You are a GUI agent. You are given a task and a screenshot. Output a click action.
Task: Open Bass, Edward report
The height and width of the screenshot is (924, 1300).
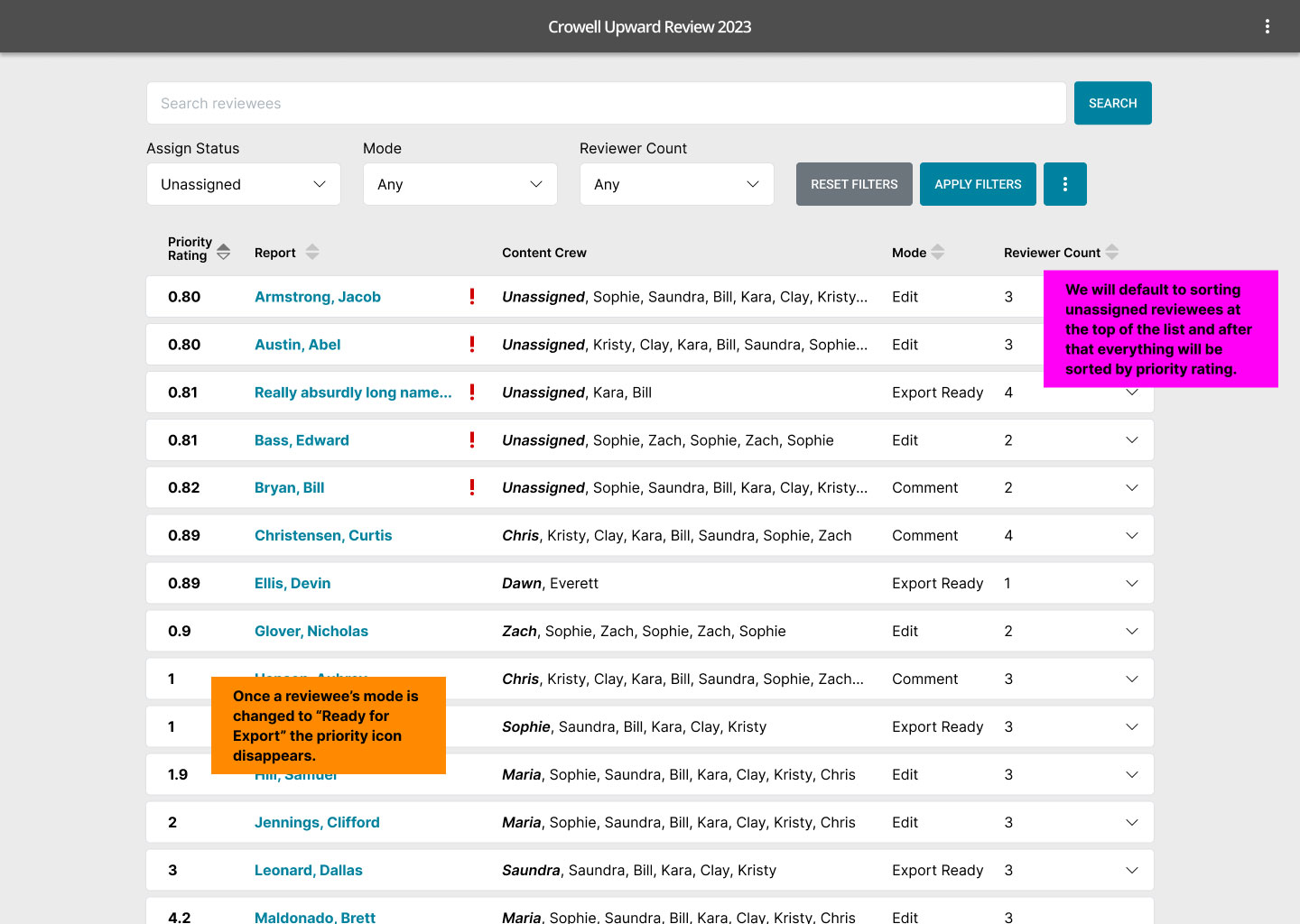click(302, 440)
